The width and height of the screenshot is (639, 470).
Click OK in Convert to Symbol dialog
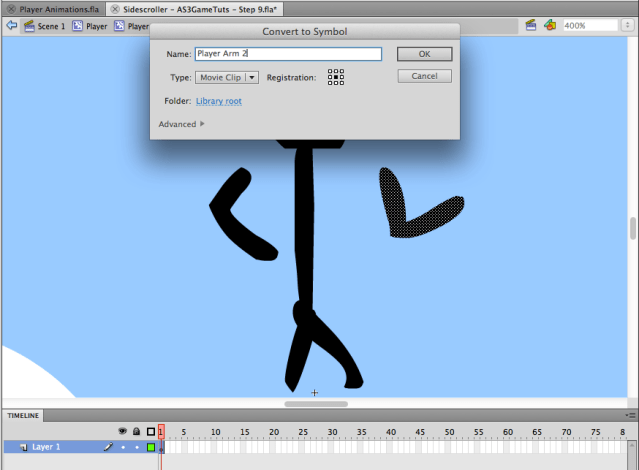tap(424, 54)
